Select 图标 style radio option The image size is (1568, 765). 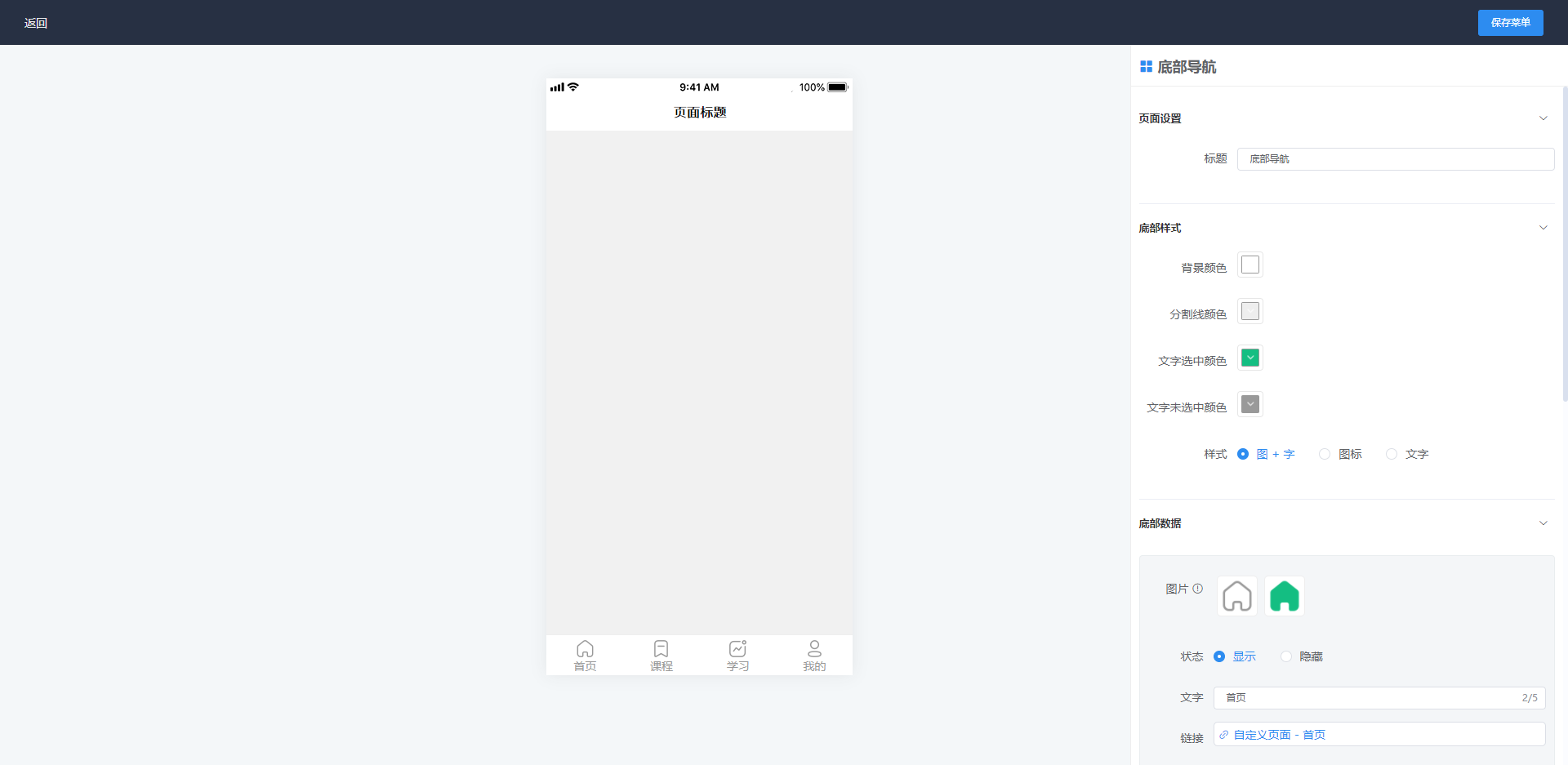(x=1325, y=454)
